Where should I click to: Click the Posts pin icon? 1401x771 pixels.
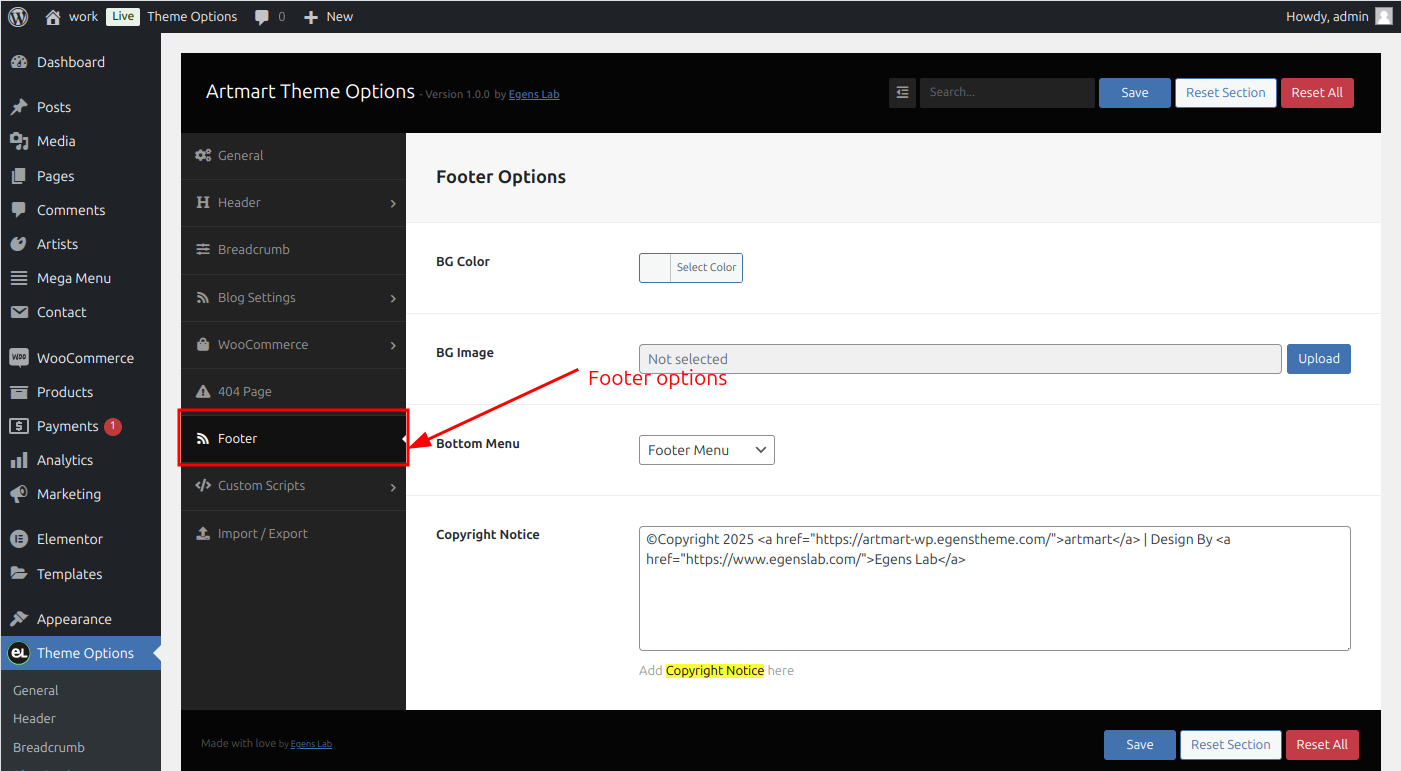[19, 107]
